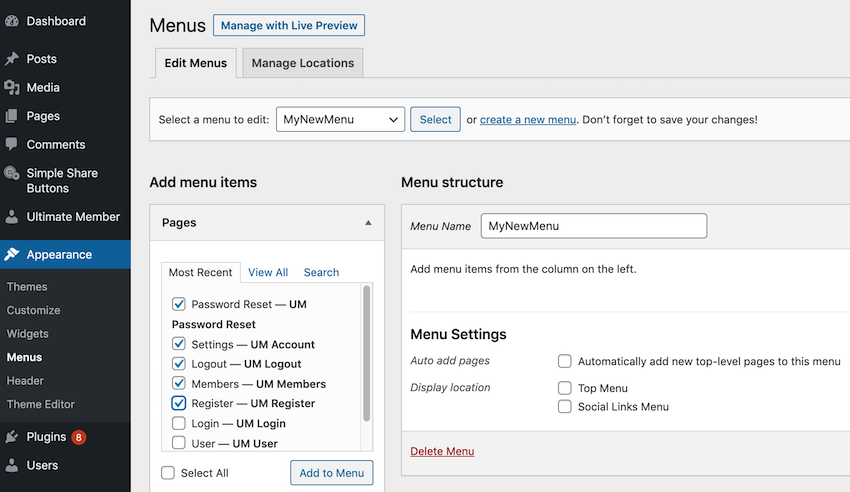Uncheck Register — UM Register checkbox

179,403
